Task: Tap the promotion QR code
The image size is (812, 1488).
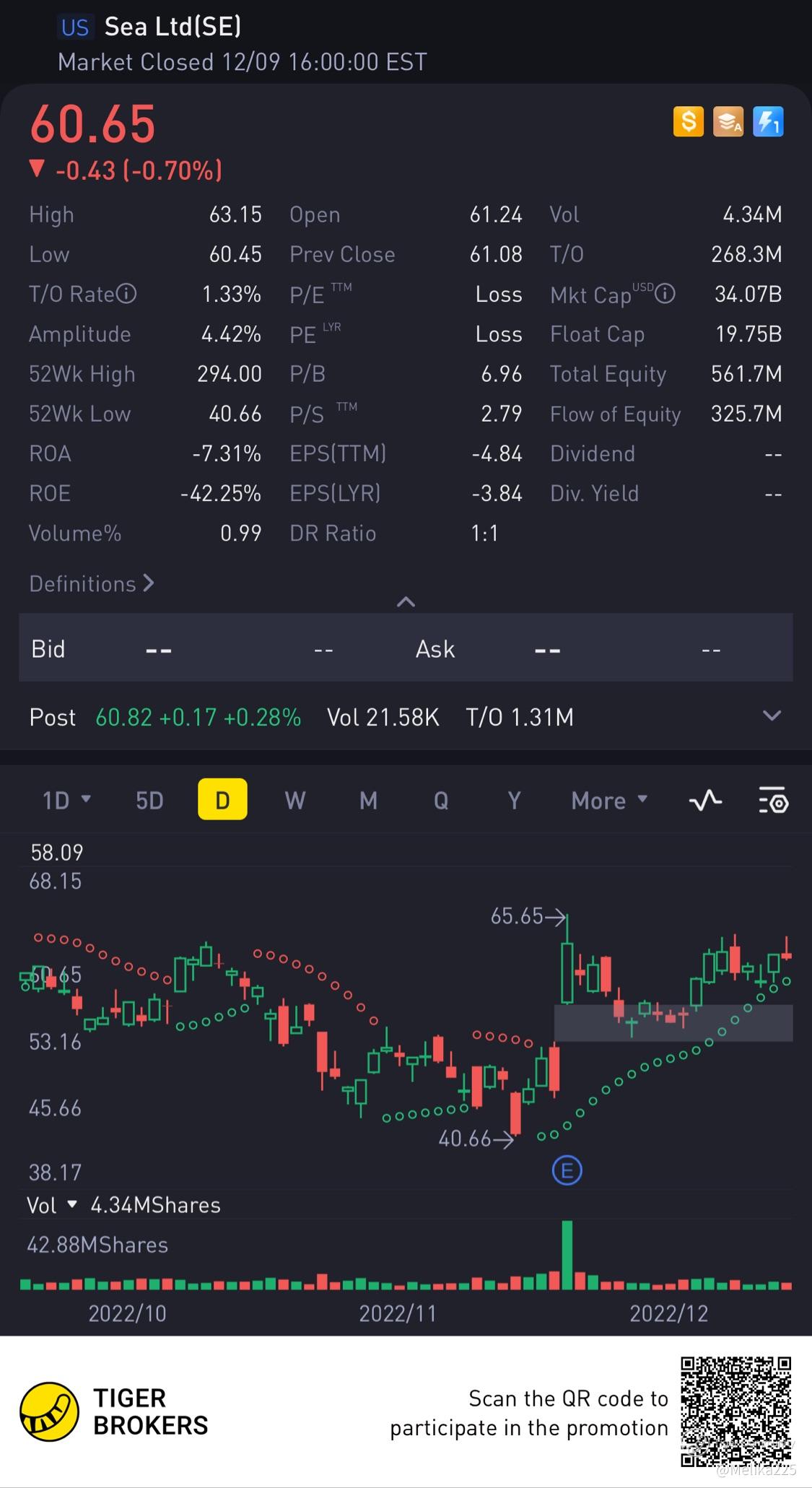Action: tap(735, 1411)
